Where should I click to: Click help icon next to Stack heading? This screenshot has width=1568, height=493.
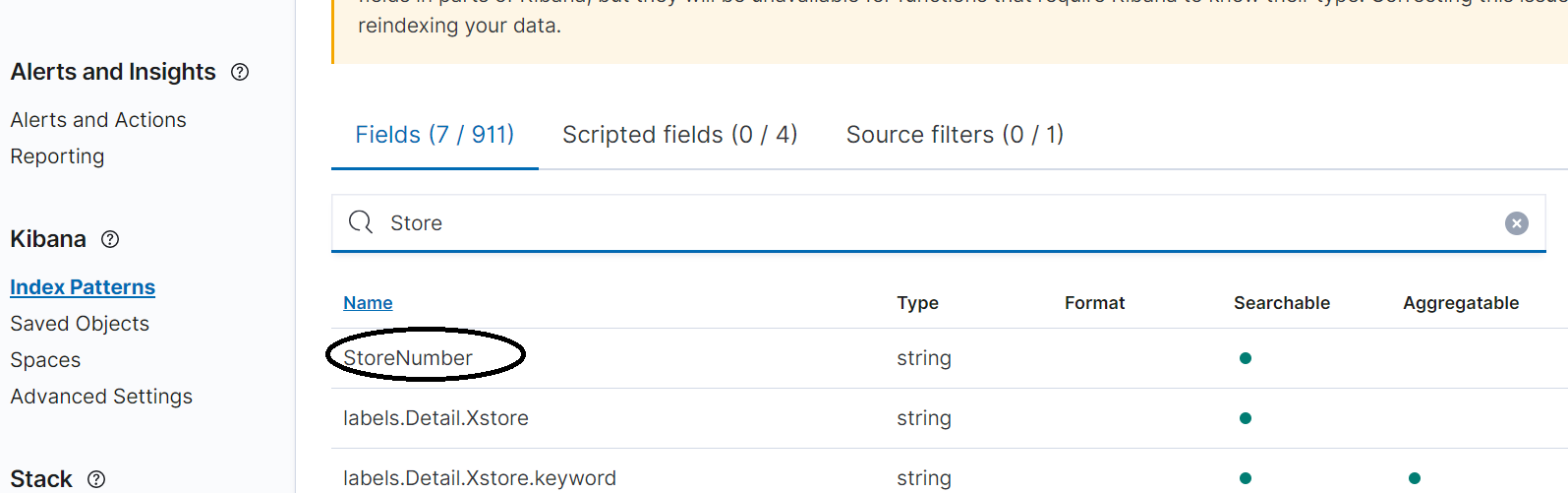(96, 479)
